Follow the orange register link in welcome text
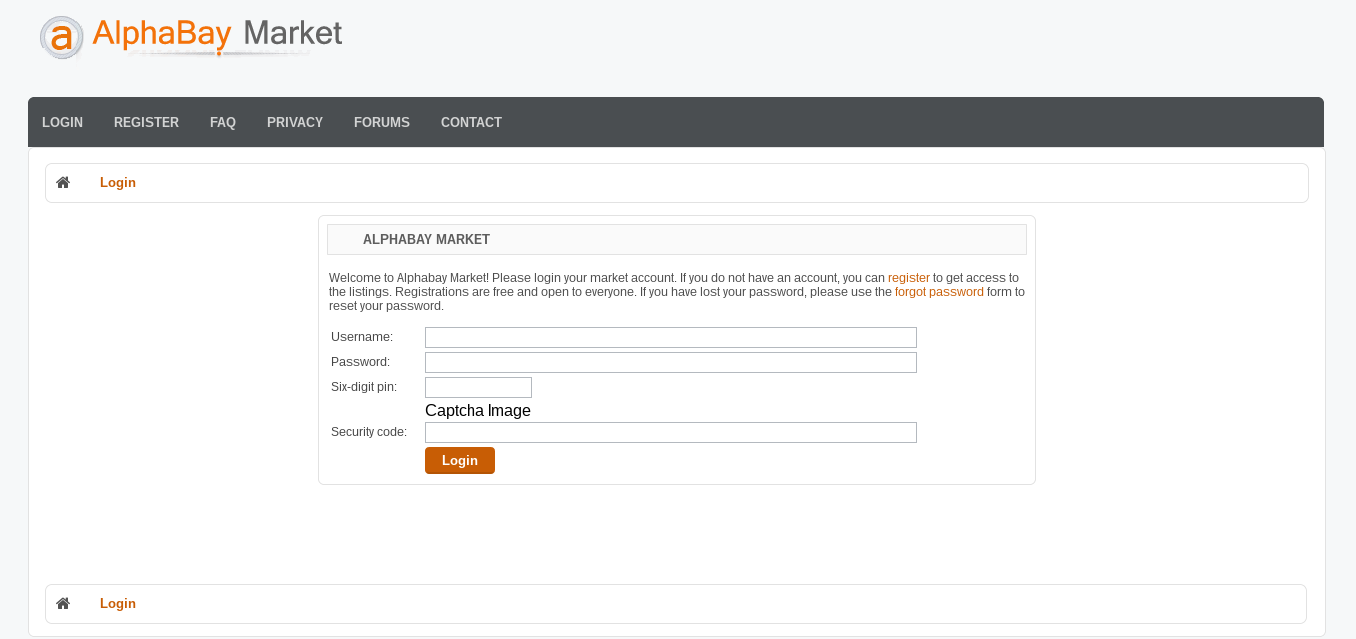Viewport: 1356px width, 639px height. 908,278
